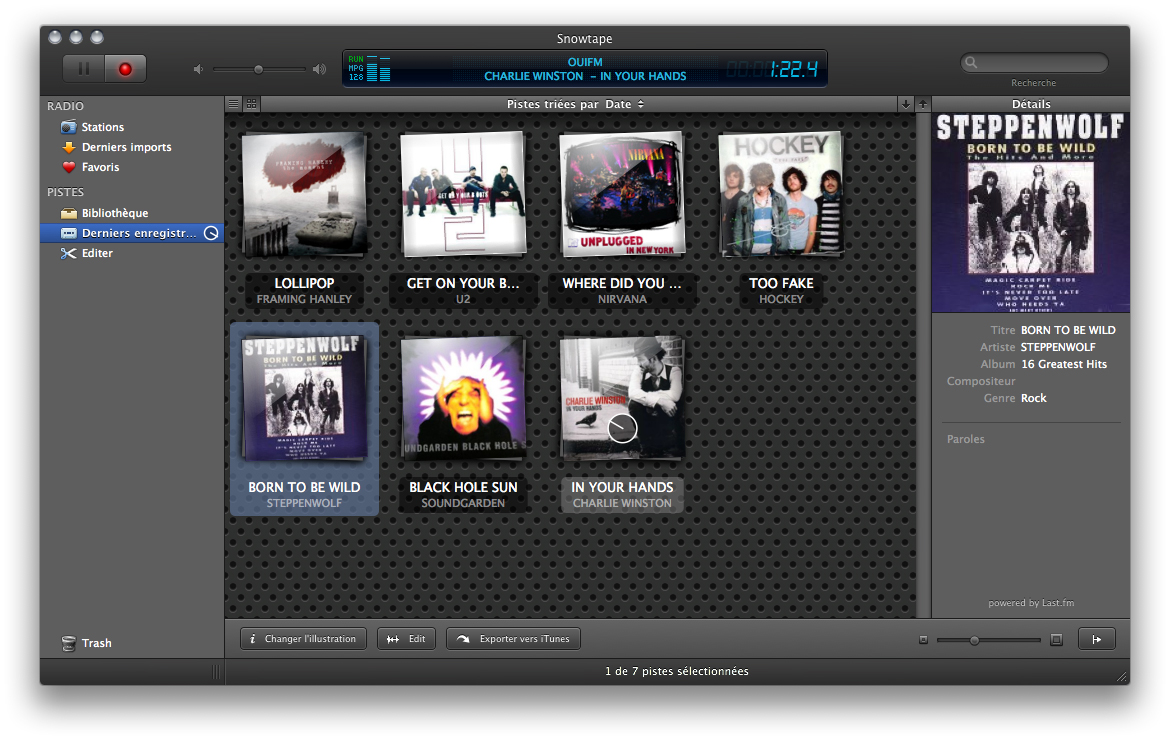Viewport: 1170px width, 740px height.
Task: Click recording progress clock icon in sidebar
Action: tap(211, 233)
